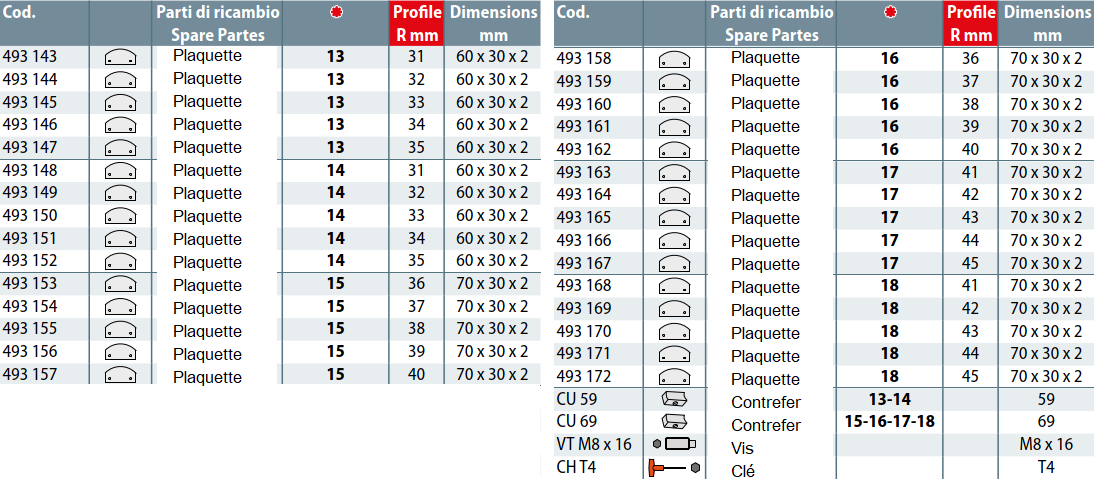Click the red Profile R mm header in left table
The width and height of the screenshot is (1095, 480).
[416, 24]
